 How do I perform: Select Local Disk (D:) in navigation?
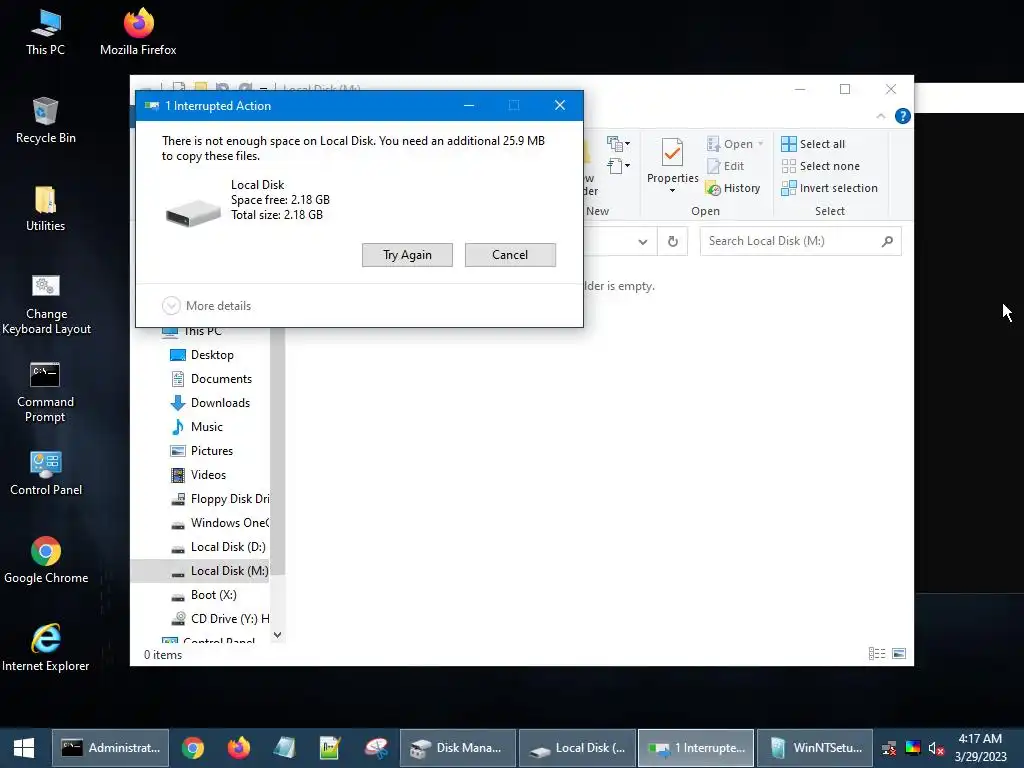(218, 547)
